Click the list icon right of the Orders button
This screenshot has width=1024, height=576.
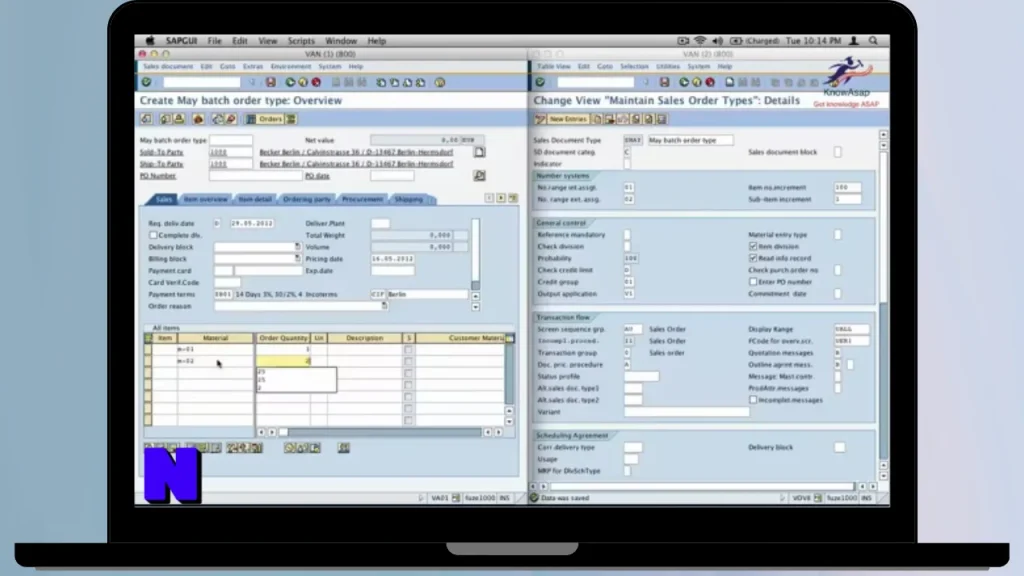pyautogui.click(x=291, y=119)
